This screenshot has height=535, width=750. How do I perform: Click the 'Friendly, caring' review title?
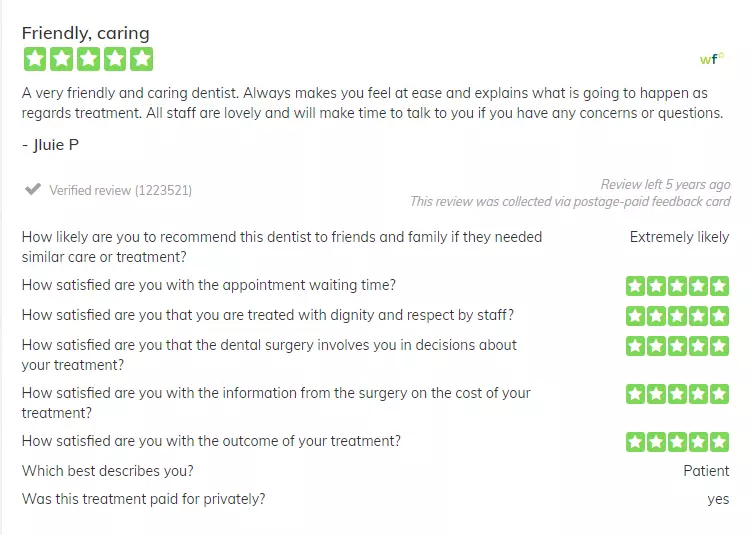pyautogui.click(x=86, y=33)
